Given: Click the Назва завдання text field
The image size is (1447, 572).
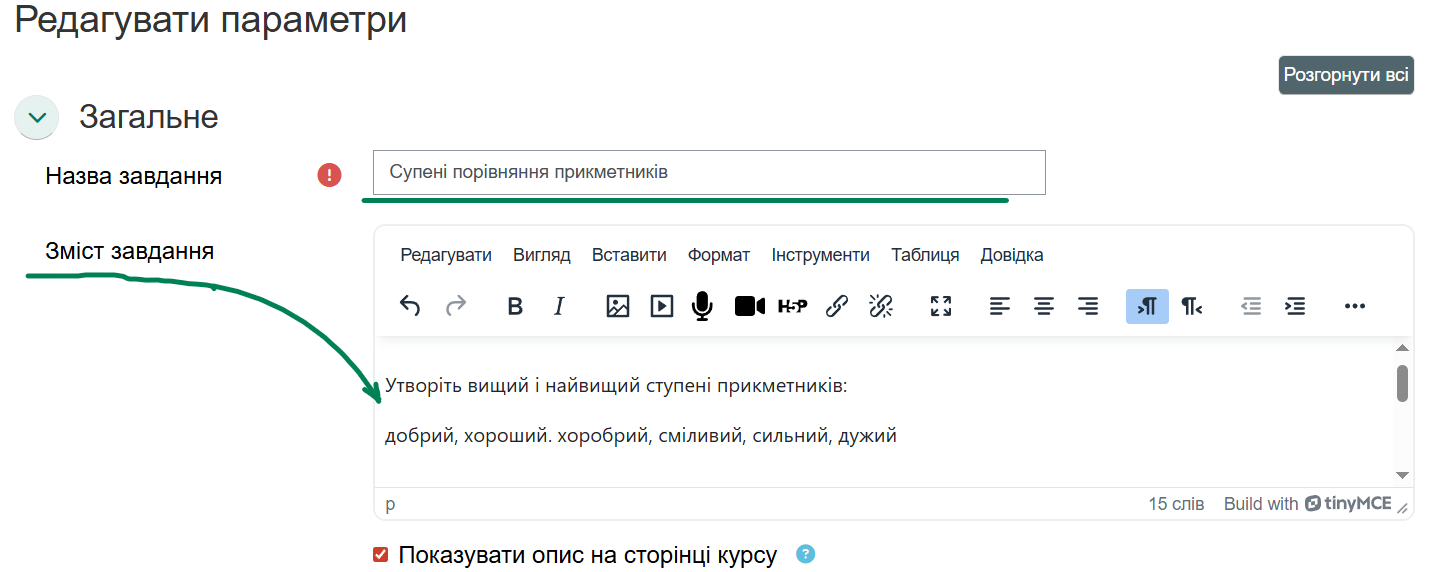Looking at the screenshot, I should (x=708, y=172).
